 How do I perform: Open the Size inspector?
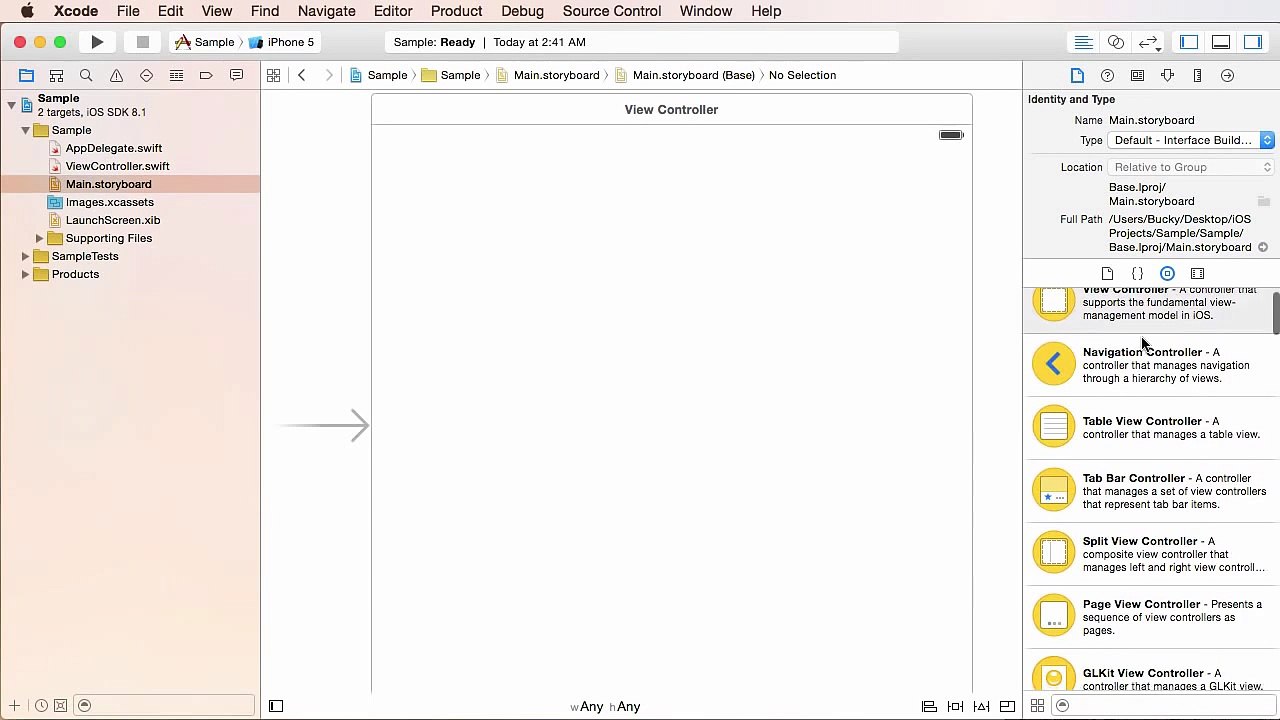1197,75
